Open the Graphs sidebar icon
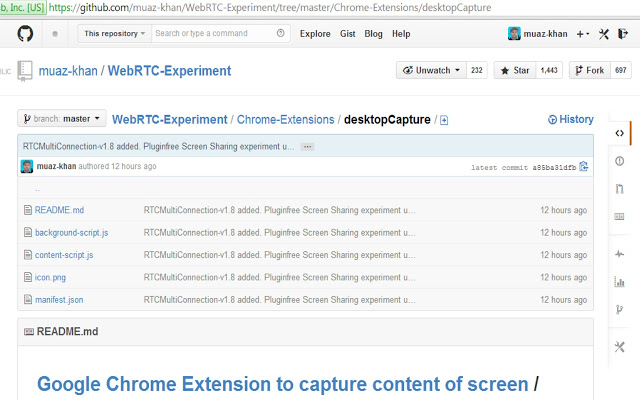 pos(619,282)
